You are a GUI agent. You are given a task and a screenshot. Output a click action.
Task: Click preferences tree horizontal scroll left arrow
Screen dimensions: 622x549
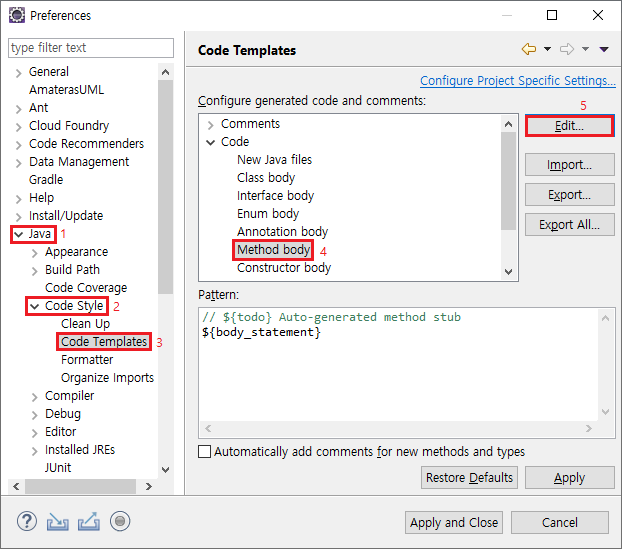click(16, 486)
